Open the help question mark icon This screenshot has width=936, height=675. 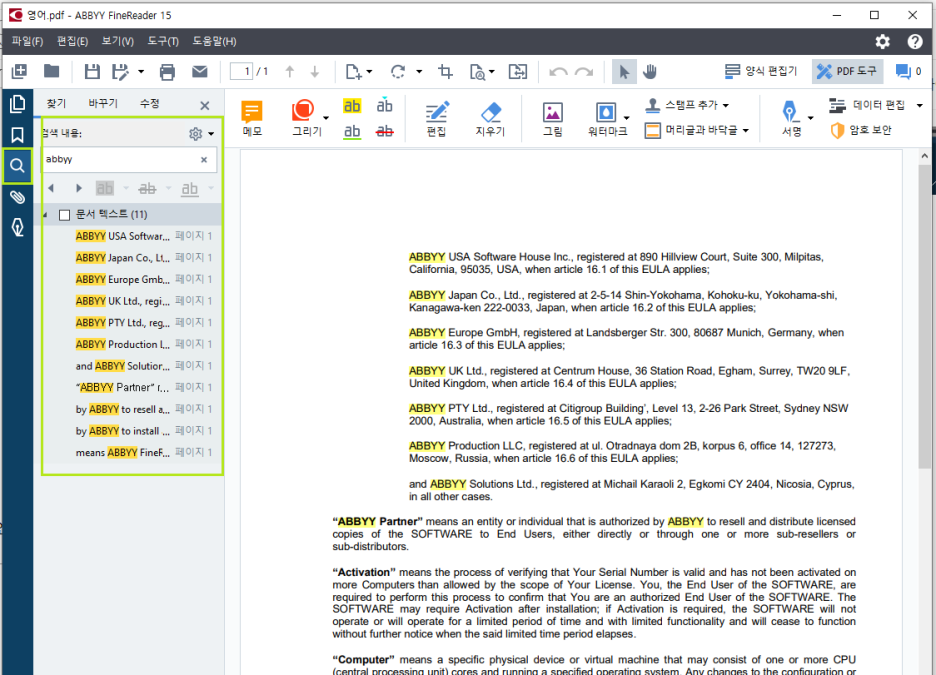pyautogui.click(x=915, y=41)
